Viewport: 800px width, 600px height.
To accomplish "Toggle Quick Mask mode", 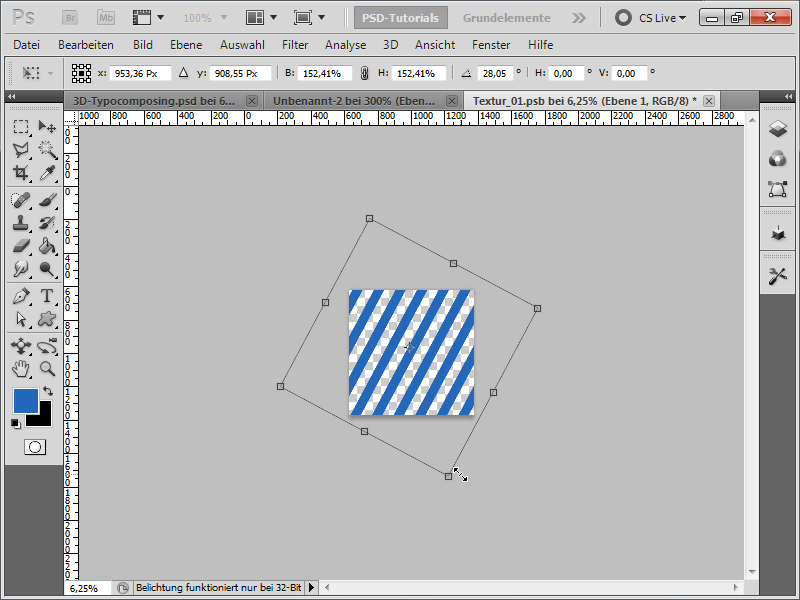I will pos(35,447).
